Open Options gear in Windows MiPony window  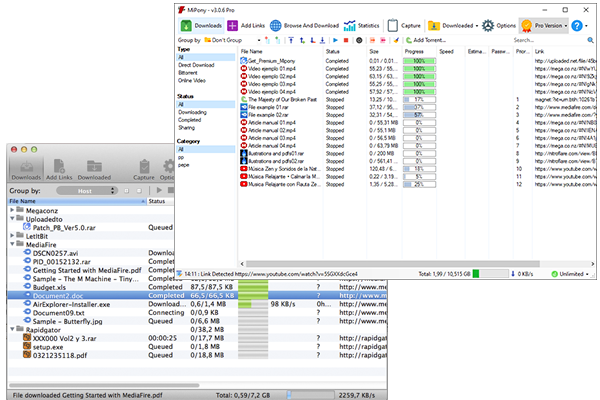pyautogui.click(x=499, y=26)
